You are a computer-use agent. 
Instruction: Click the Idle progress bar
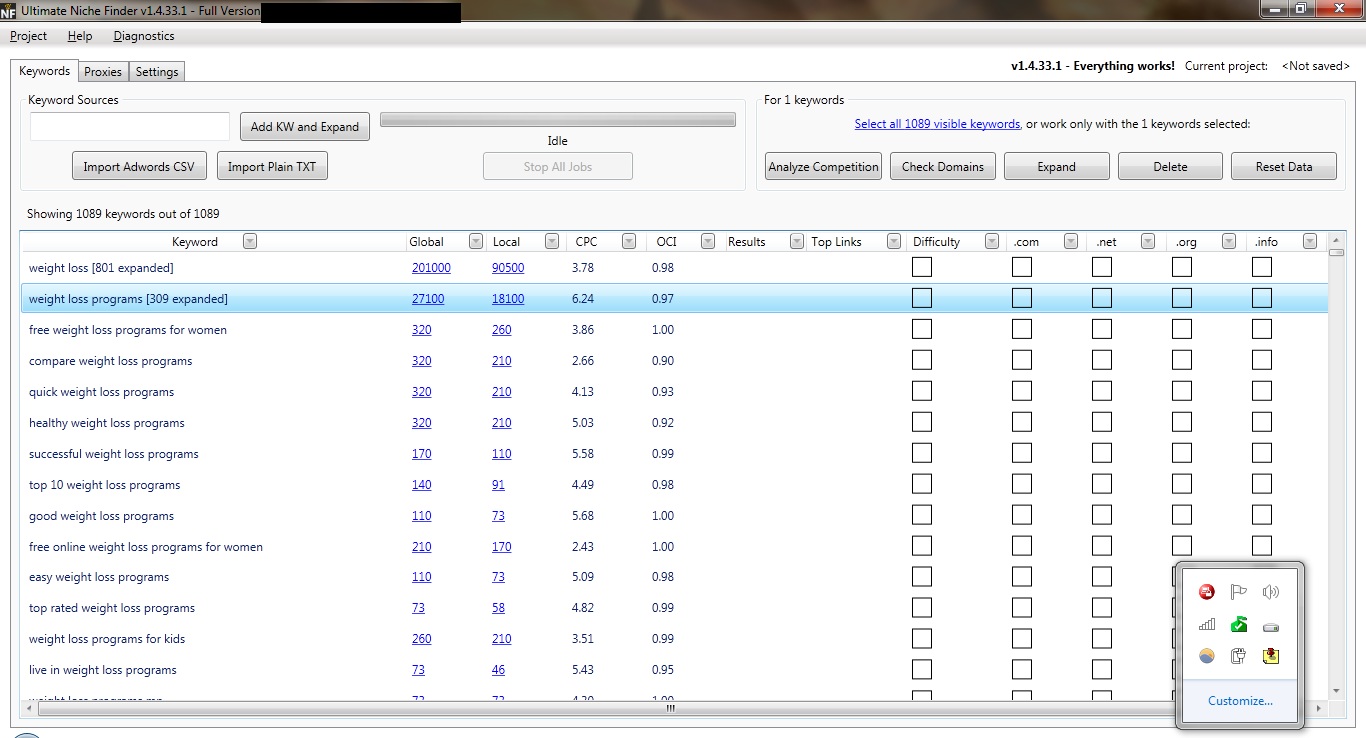point(558,120)
